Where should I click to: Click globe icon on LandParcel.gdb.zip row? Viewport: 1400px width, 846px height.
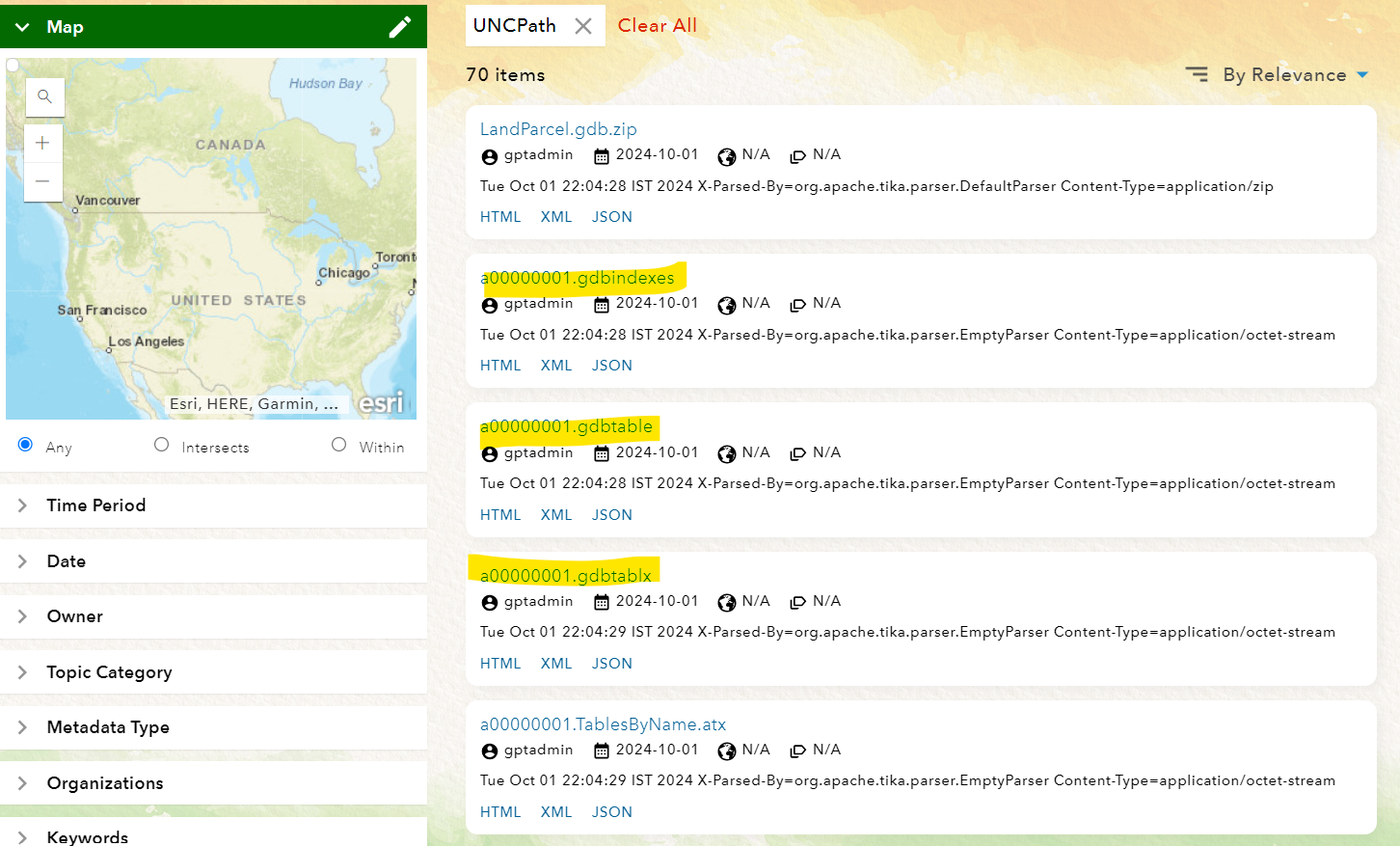click(x=727, y=156)
